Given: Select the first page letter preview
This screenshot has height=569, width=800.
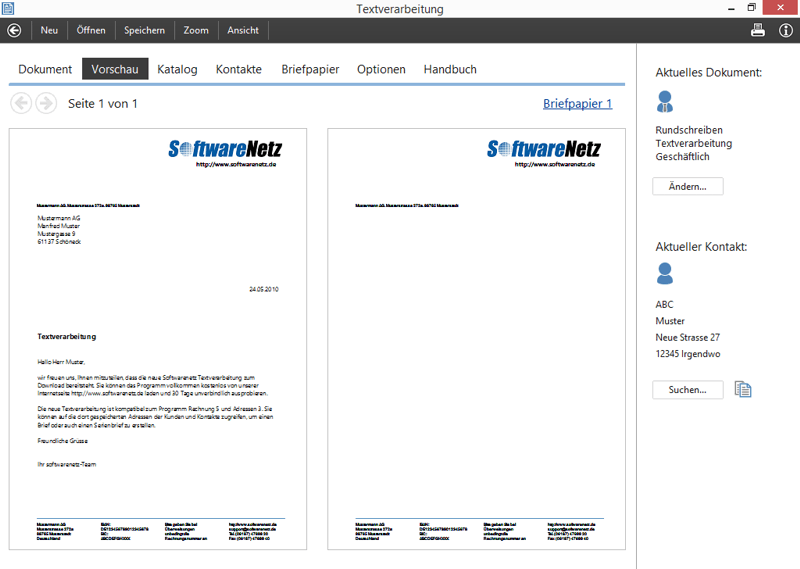Looking at the screenshot, I should point(161,338).
